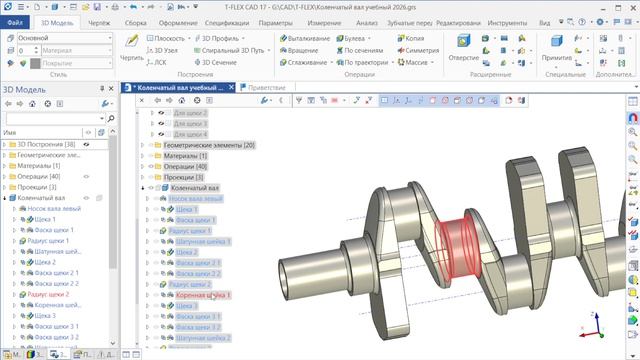640x360 pixels.
Task: Click the Копия copy operation
Action: click(x=411, y=38)
